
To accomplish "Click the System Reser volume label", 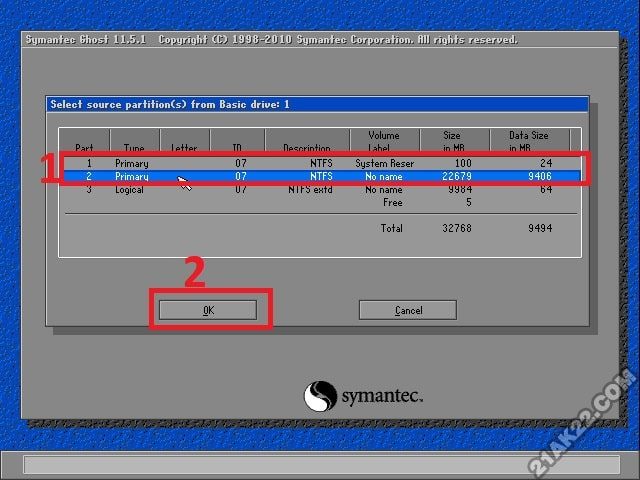I will (x=384, y=163).
